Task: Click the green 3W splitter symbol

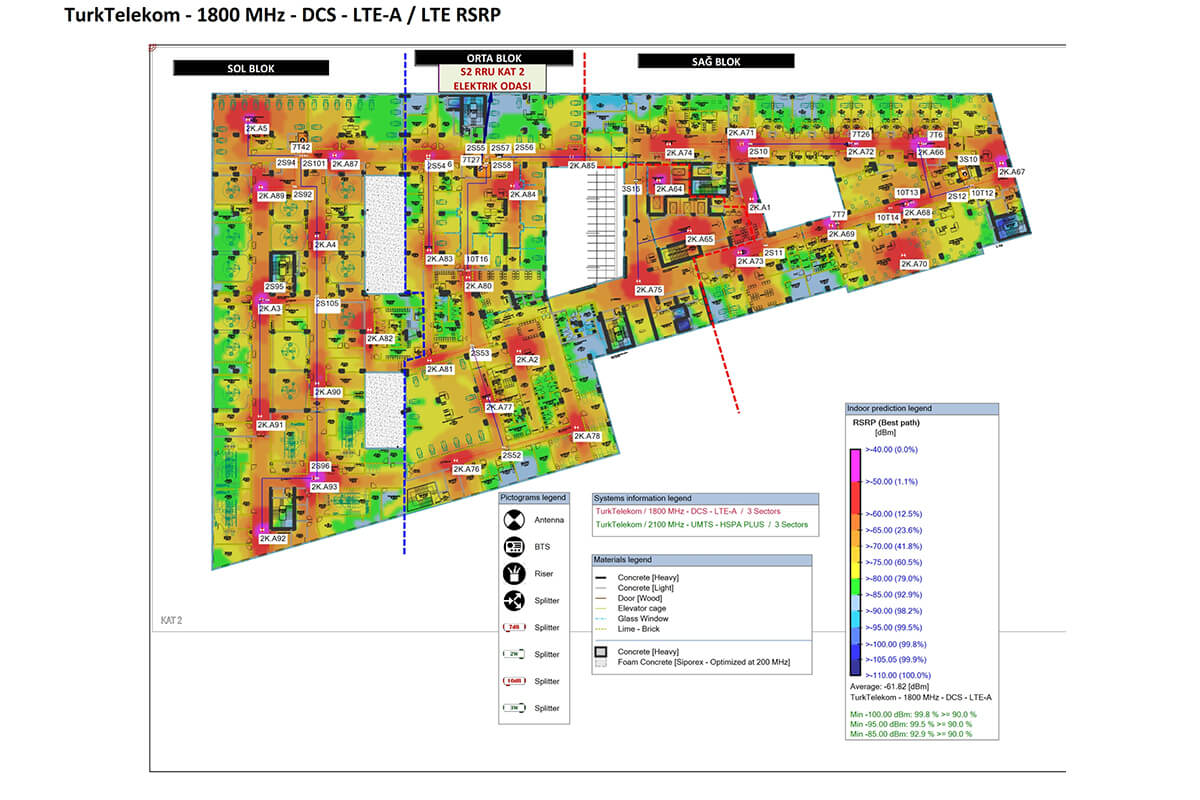Action: click(x=515, y=708)
